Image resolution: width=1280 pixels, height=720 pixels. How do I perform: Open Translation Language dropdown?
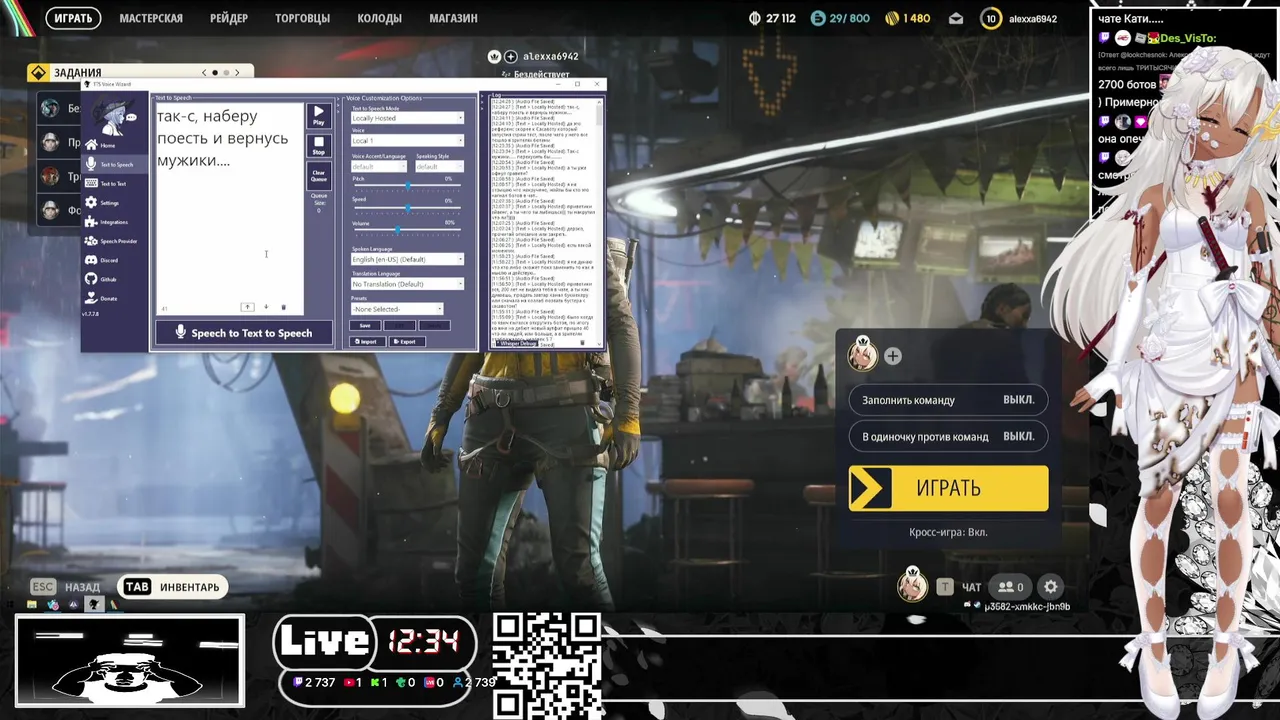tap(407, 284)
